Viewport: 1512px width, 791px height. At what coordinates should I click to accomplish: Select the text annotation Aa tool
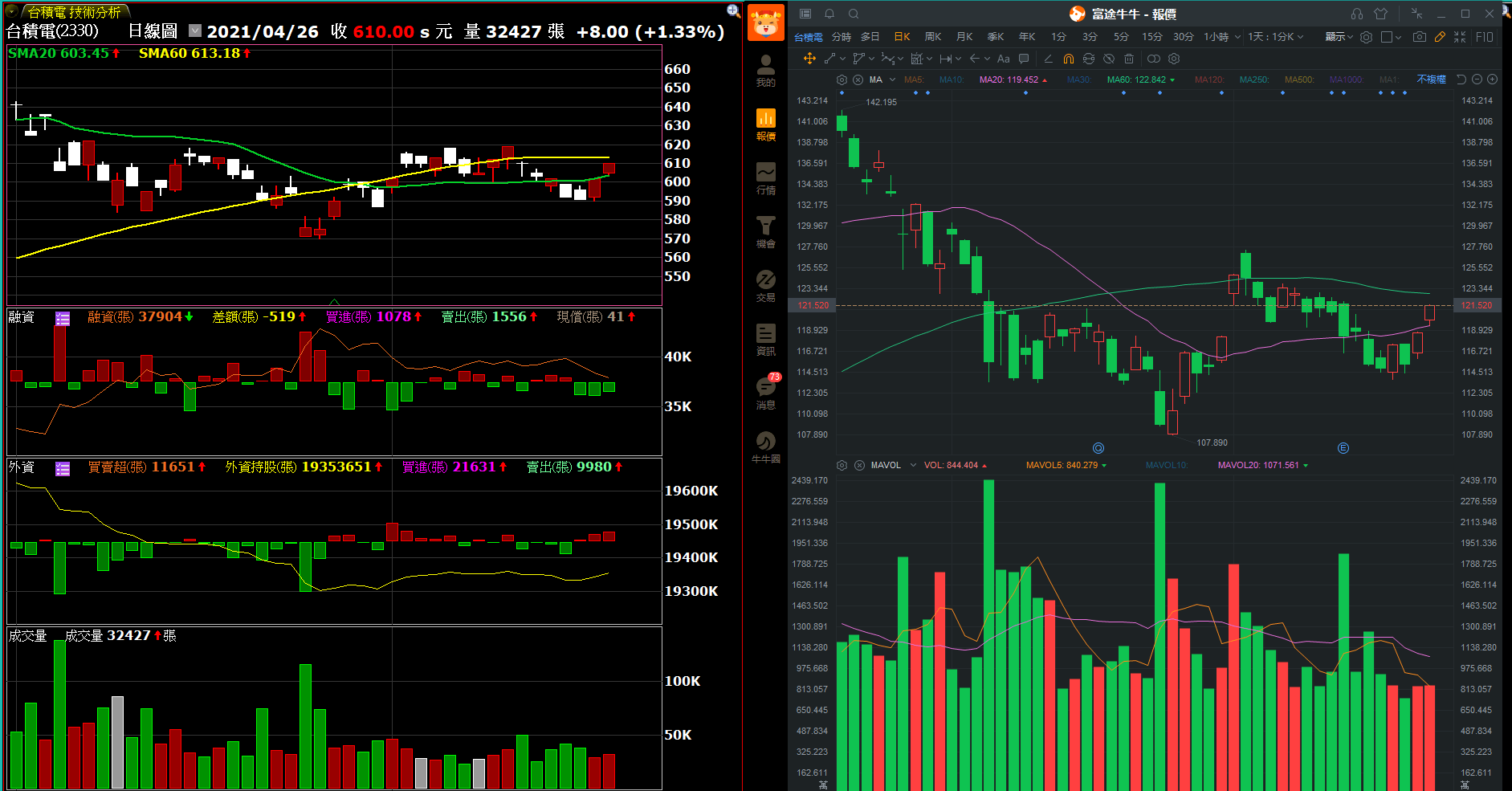1003,59
